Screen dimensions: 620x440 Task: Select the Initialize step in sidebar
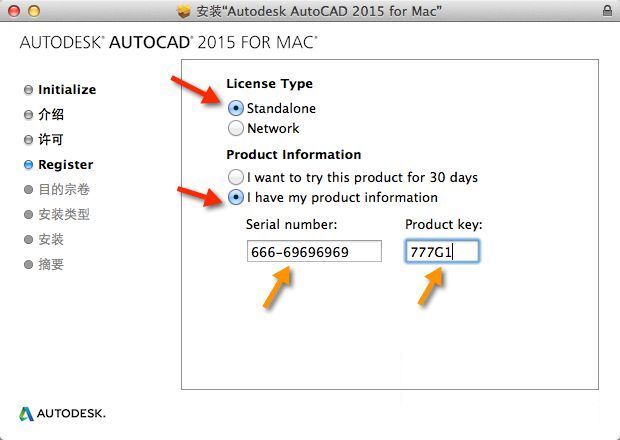(60, 90)
